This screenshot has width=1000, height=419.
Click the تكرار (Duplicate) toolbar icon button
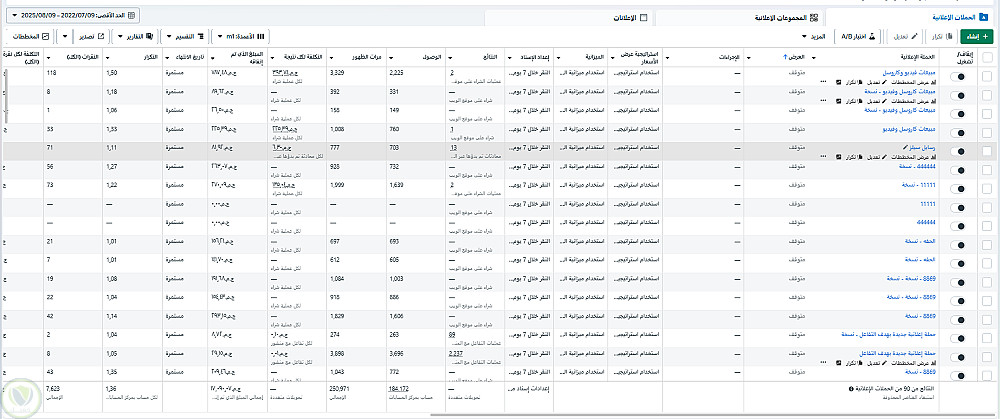coord(938,36)
